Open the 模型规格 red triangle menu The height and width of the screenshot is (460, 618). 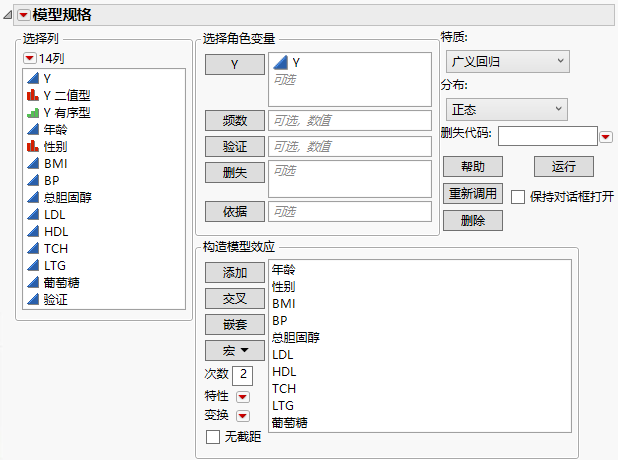(24, 15)
